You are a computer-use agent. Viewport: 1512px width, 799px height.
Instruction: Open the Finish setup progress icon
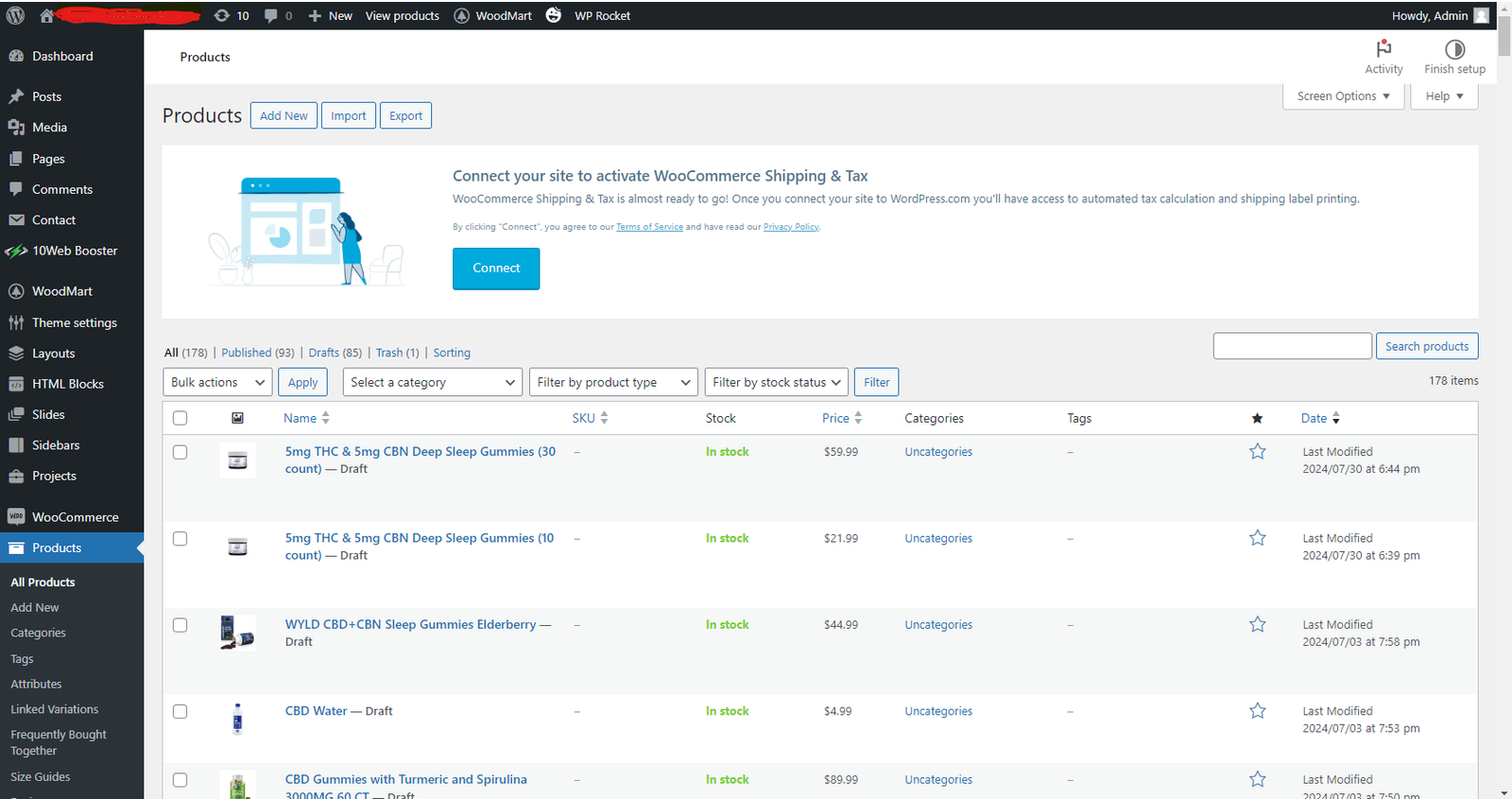click(1454, 49)
